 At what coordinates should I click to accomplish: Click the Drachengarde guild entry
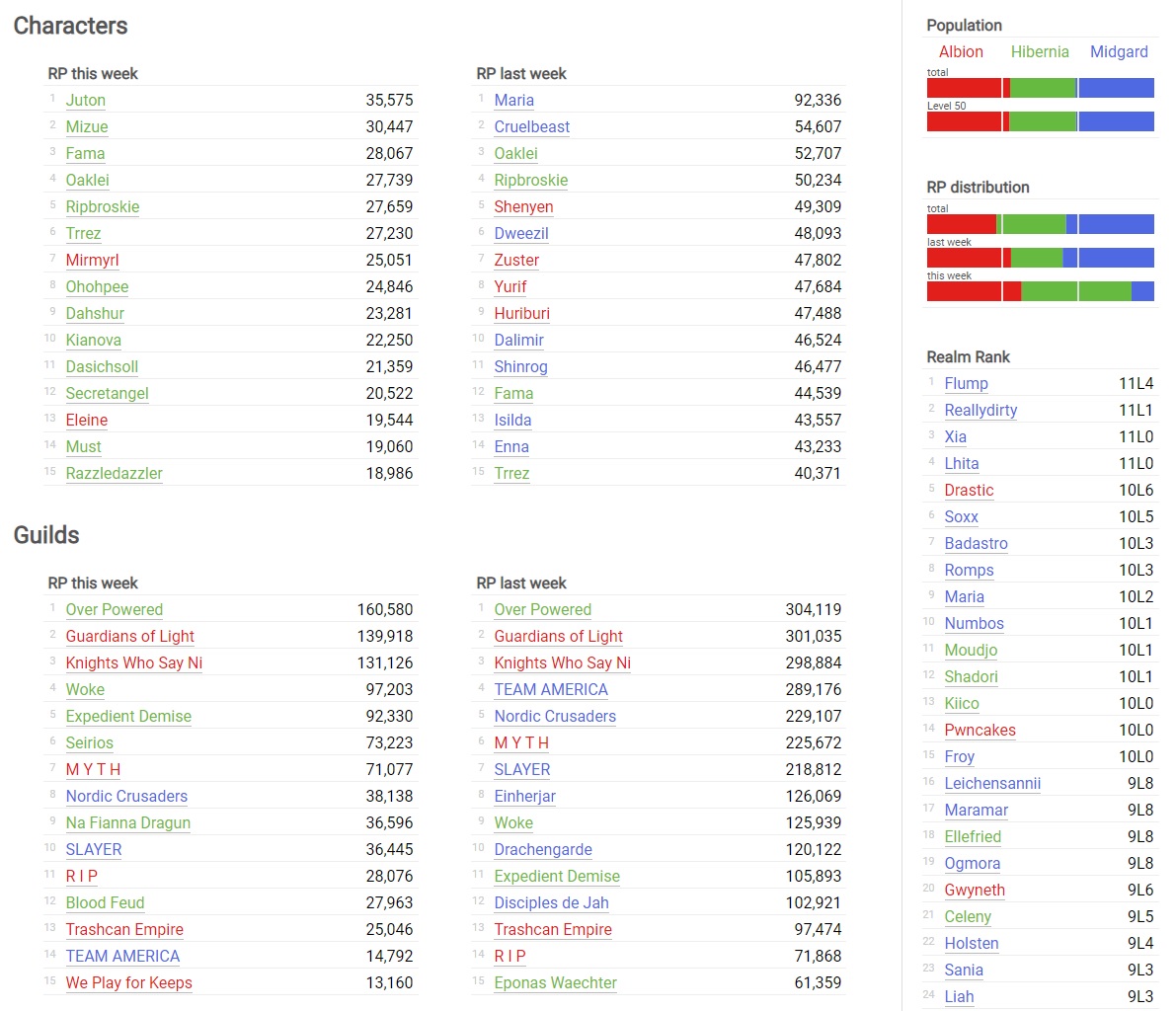[543, 849]
